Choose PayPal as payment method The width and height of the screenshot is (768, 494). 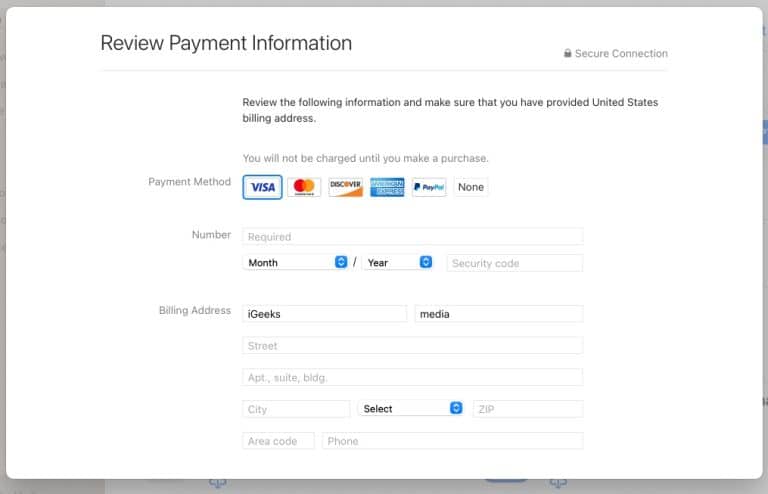[x=429, y=187]
